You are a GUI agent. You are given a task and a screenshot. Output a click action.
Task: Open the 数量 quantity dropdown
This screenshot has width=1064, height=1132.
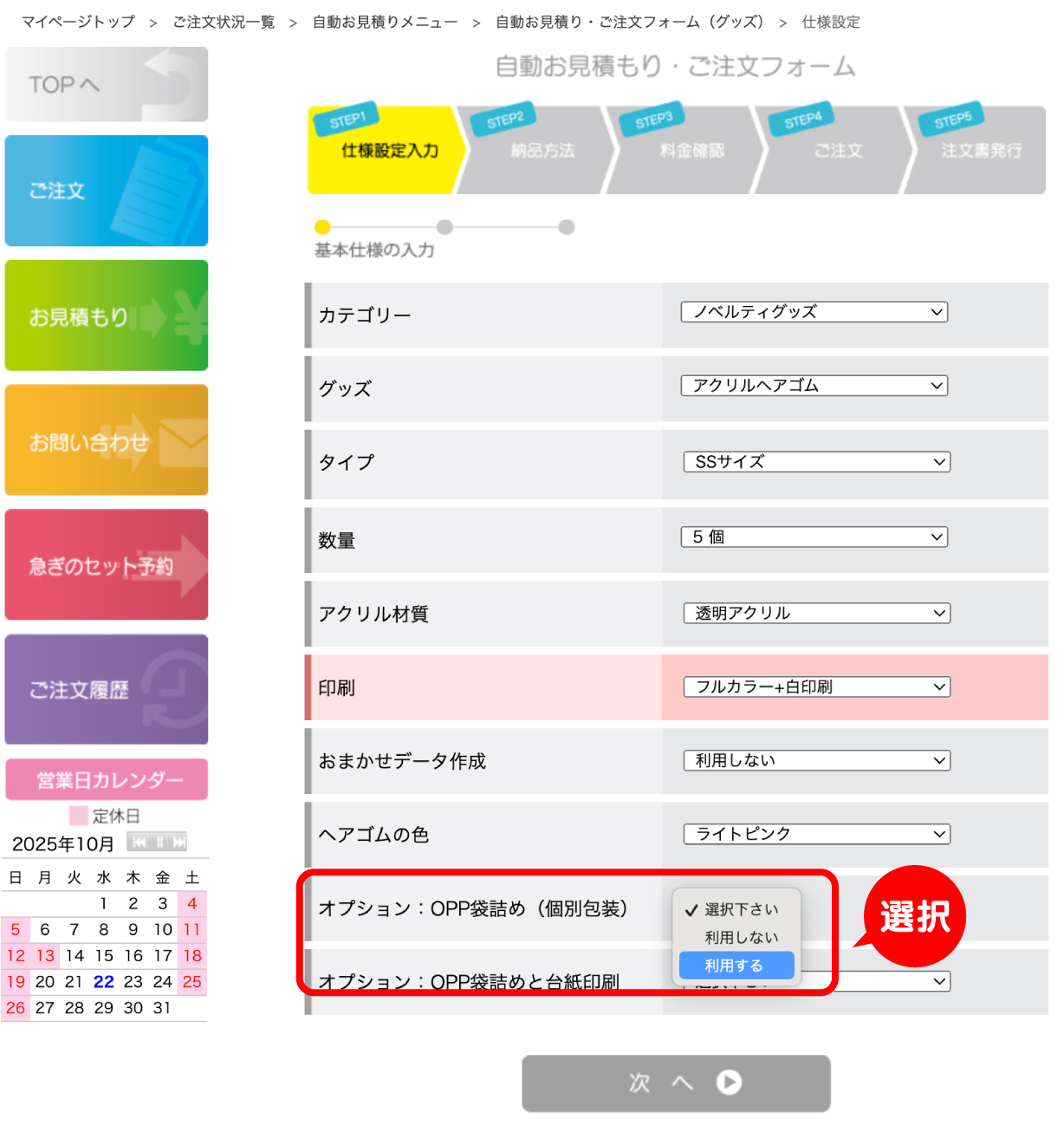point(814,537)
